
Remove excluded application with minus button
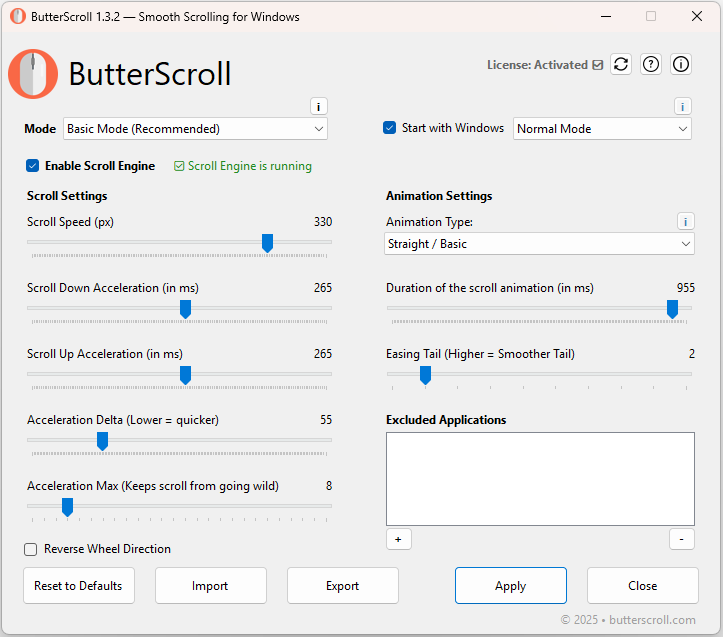point(681,539)
